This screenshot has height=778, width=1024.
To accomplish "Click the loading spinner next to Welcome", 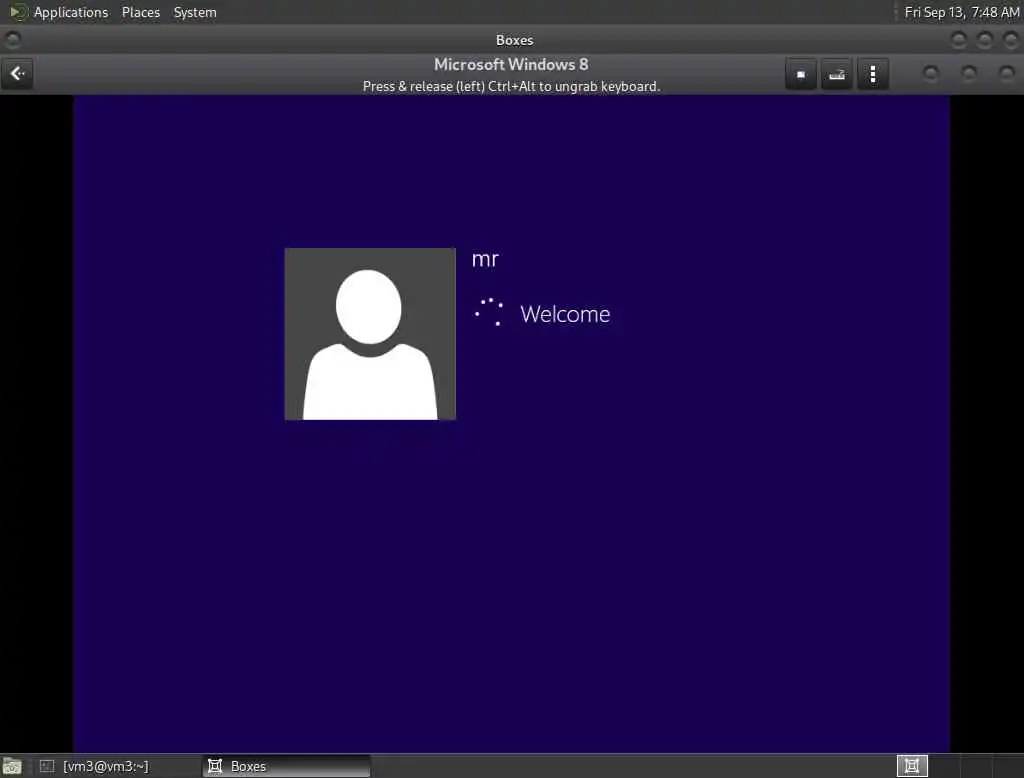I will click(x=489, y=312).
